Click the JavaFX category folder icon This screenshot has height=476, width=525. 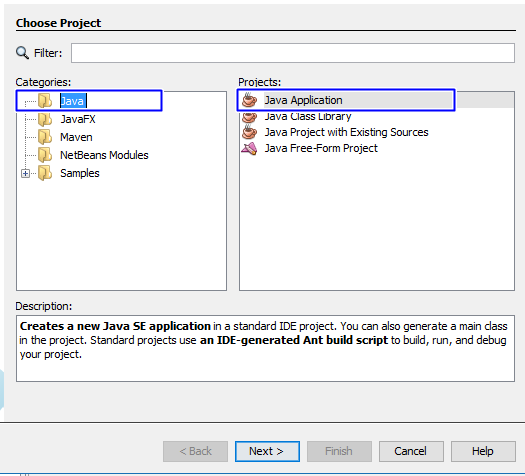[x=45, y=119]
